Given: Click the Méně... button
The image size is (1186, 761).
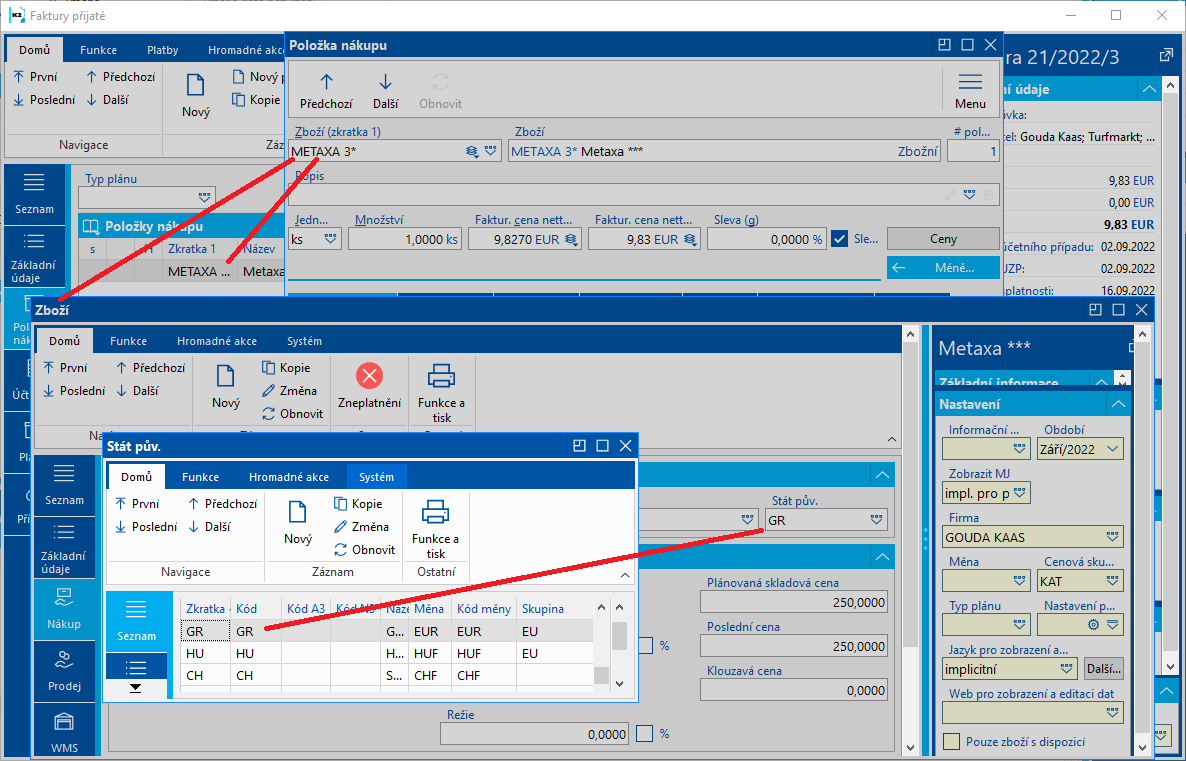Looking at the screenshot, I should coord(942,268).
